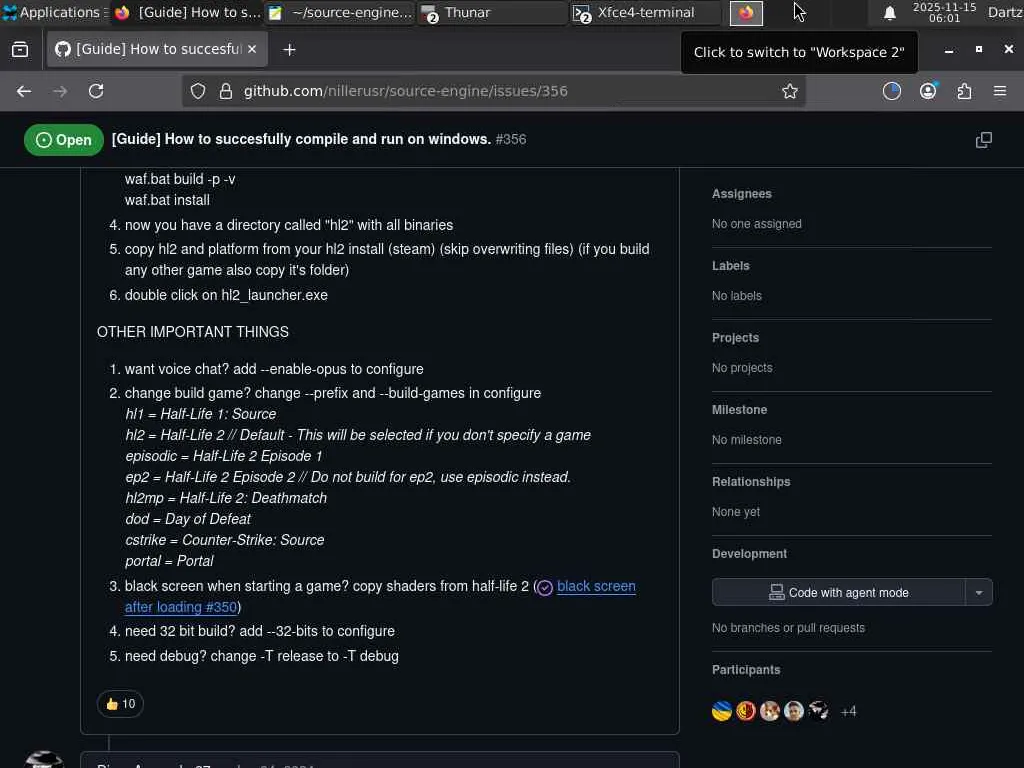Reload the current page
The image size is (1024, 768).
pyautogui.click(x=96, y=91)
